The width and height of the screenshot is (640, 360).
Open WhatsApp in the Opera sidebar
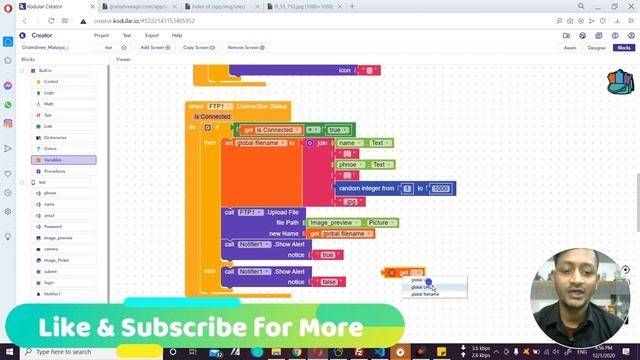[8, 105]
